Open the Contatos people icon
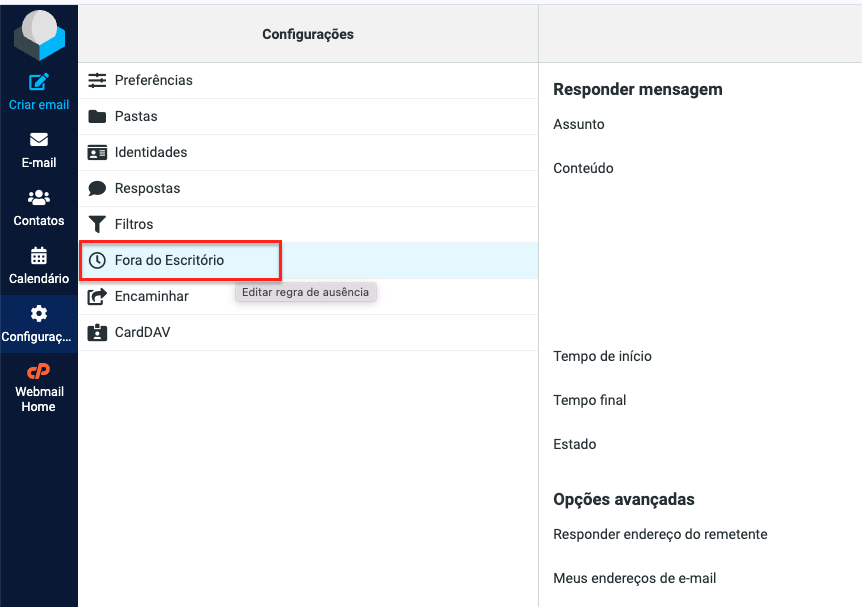 pyautogui.click(x=39, y=198)
